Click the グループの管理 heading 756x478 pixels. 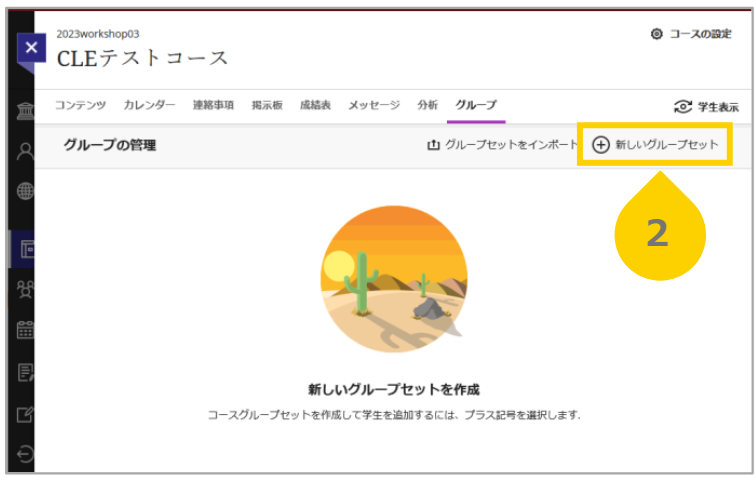(x=110, y=145)
